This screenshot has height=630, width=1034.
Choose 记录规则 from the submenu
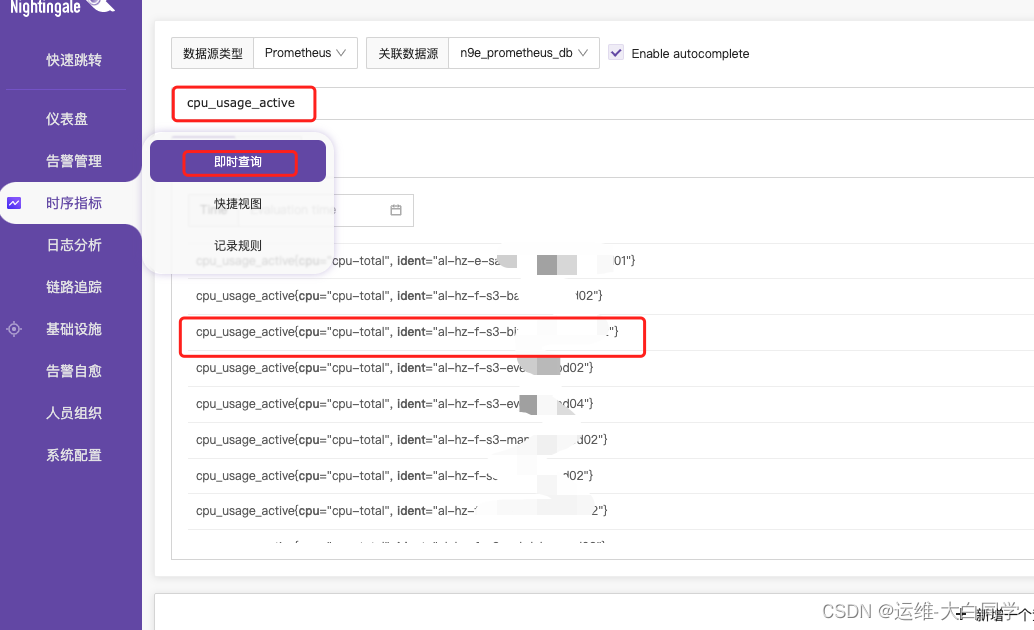click(x=238, y=245)
